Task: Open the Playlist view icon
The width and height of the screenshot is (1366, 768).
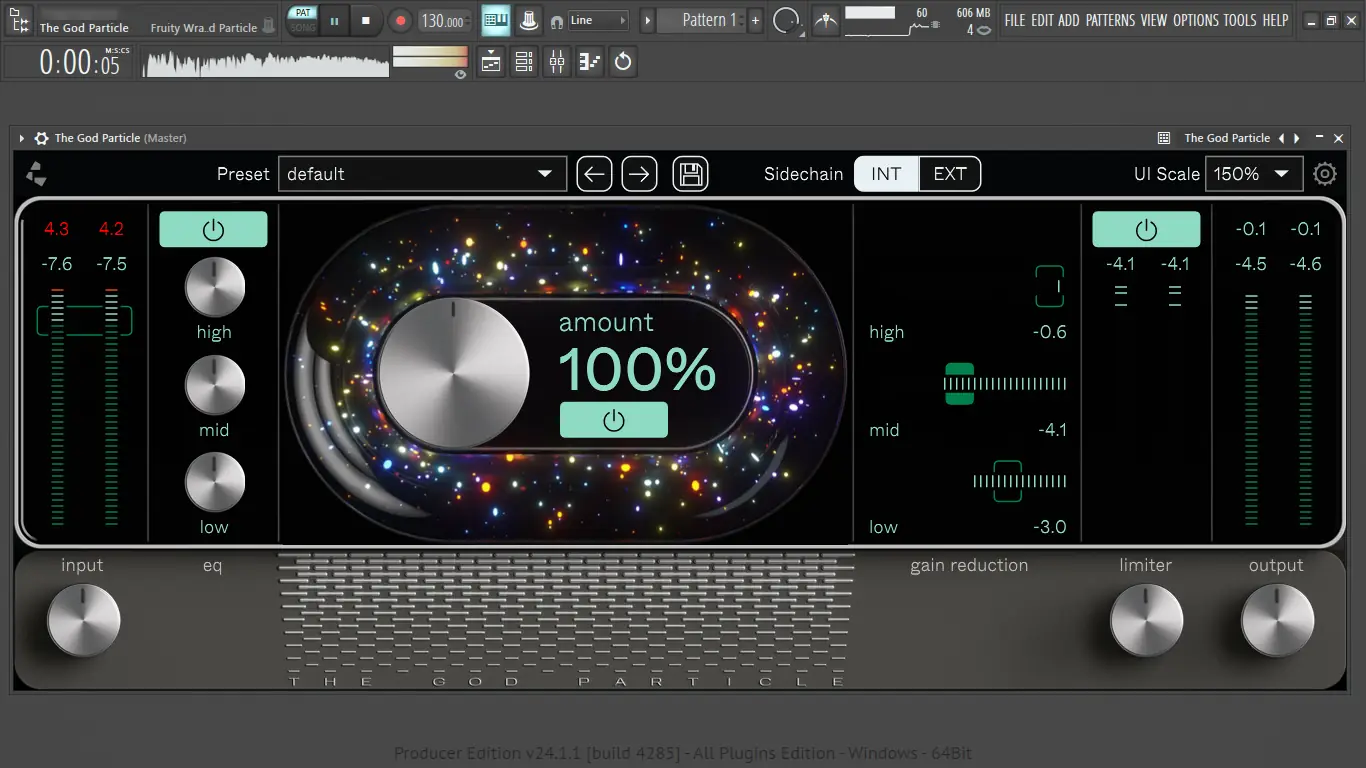Action: (x=491, y=62)
